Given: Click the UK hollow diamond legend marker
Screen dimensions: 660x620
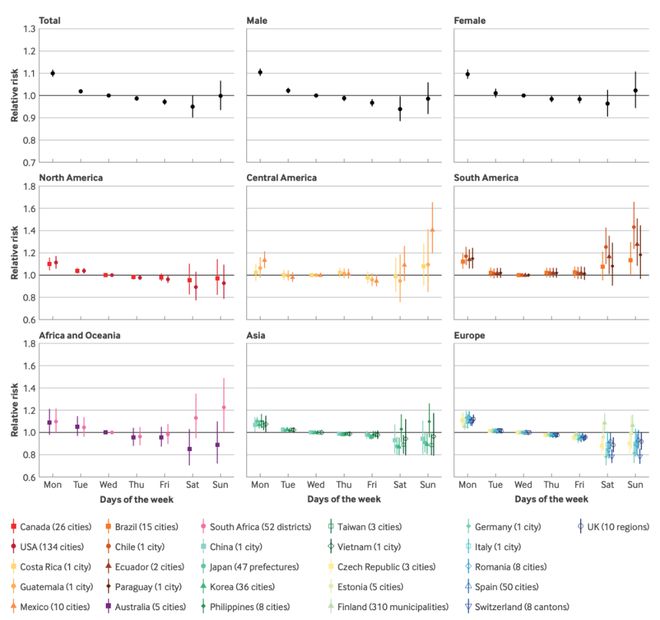Looking at the screenshot, I should point(581,527).
